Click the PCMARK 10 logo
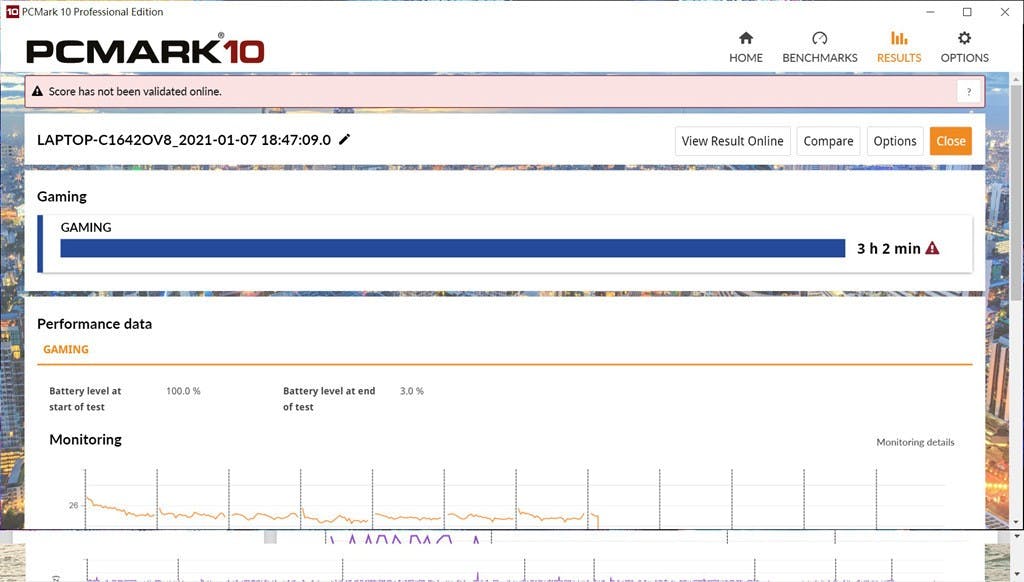 pos(145,50)
